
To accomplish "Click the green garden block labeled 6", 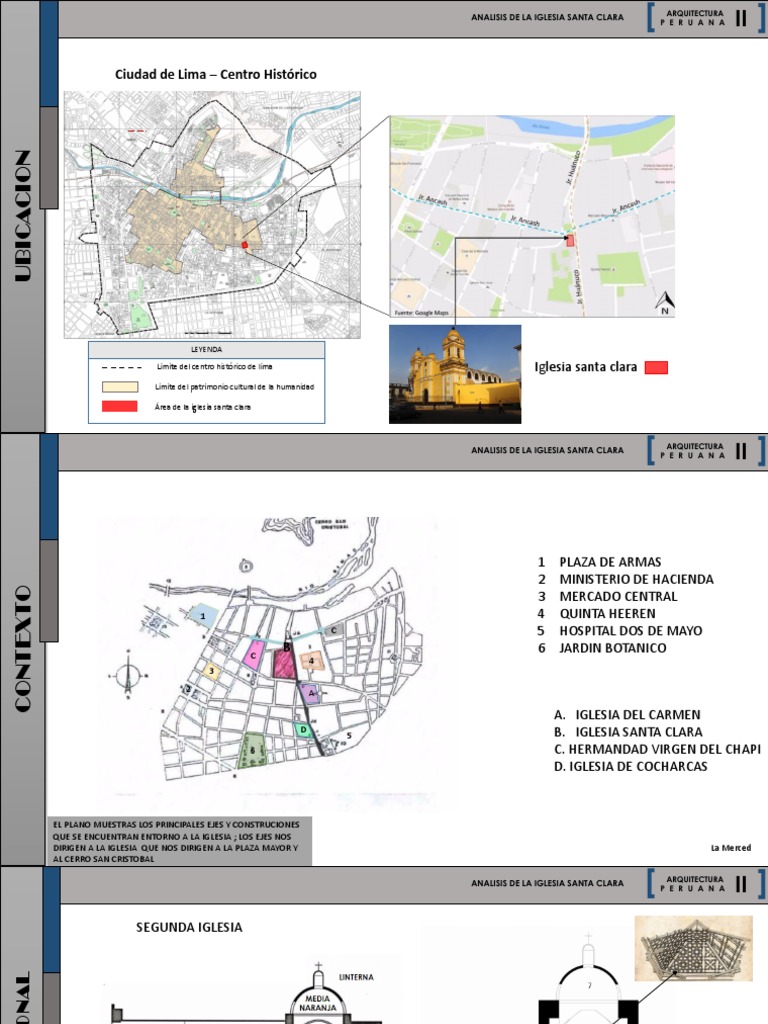I will [253, 750].
